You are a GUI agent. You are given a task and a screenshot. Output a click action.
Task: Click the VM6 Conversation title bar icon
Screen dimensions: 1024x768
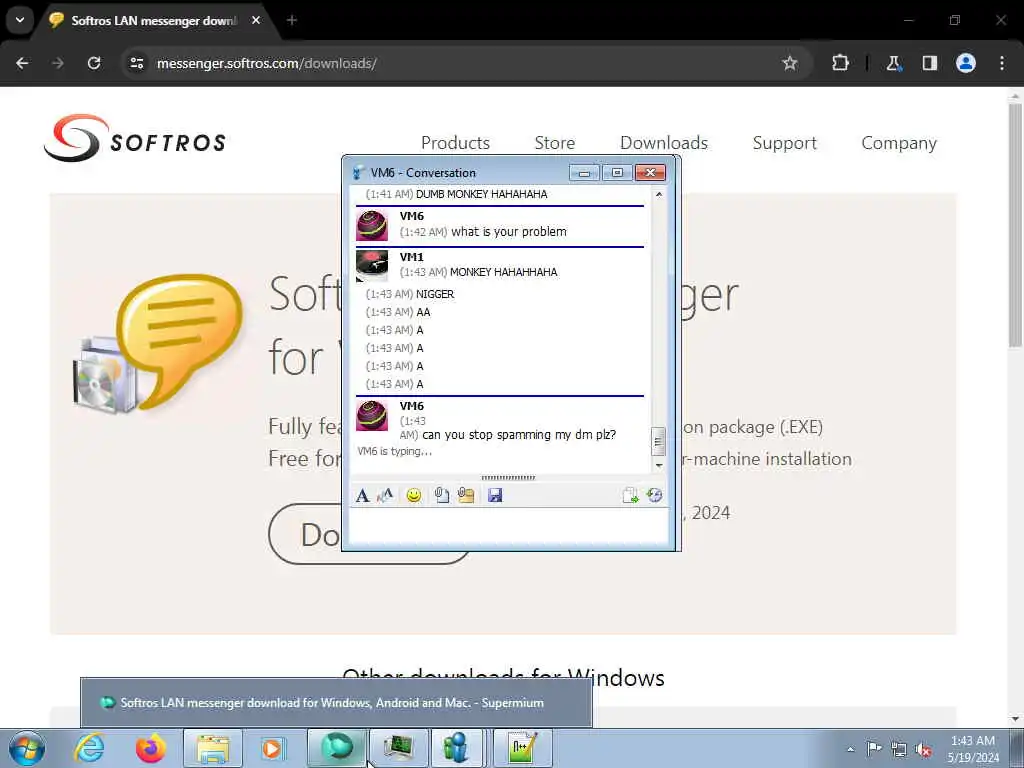click(x=359, y=172)
